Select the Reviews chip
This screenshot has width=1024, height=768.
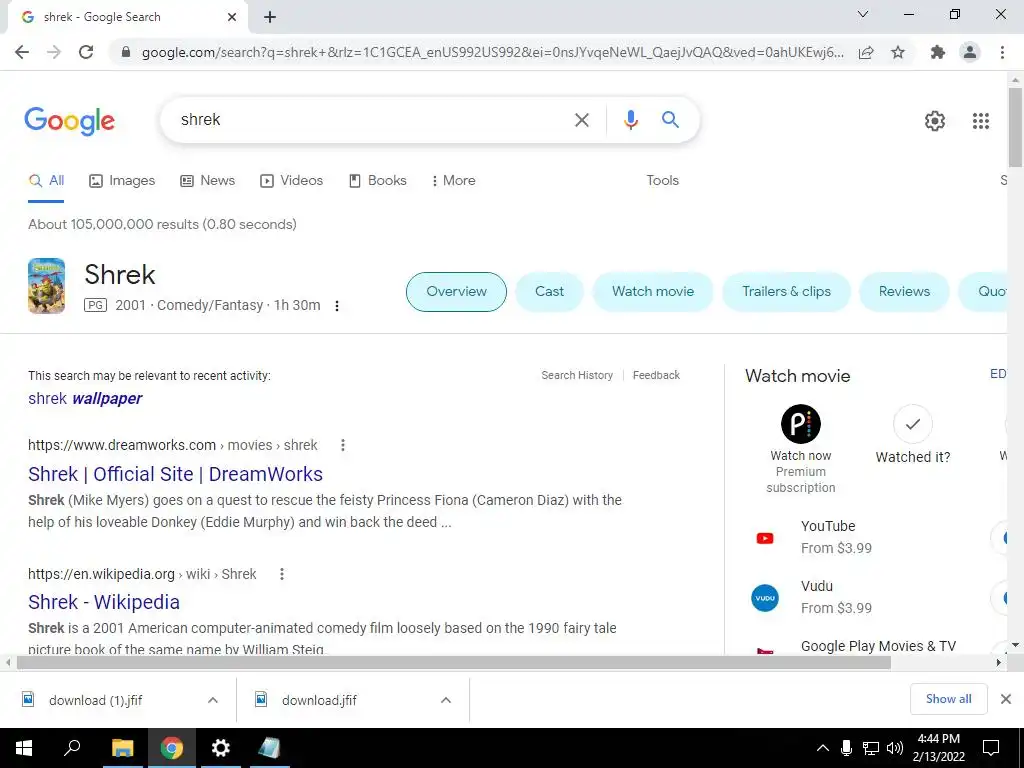[904, 292]
